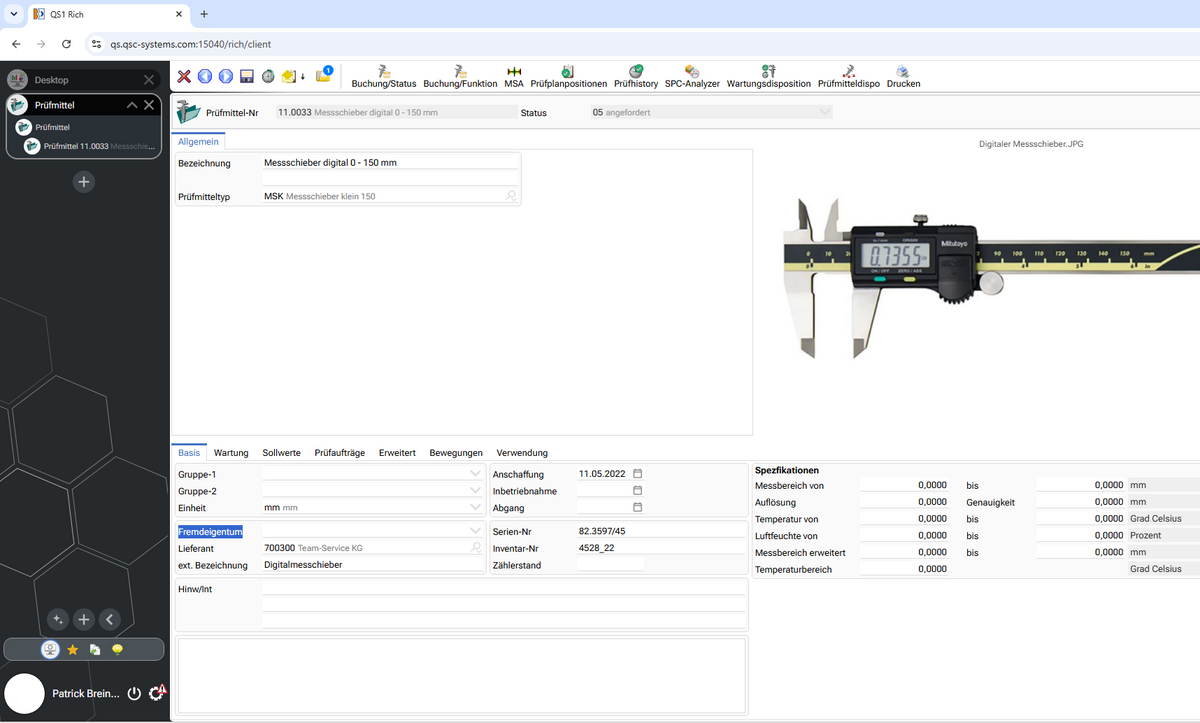Image resolution: width=1200 pixels, height=723 pixels.
Task: Click the Serien-Nr field
Action: pyautogui.click(x=661, y=531)
